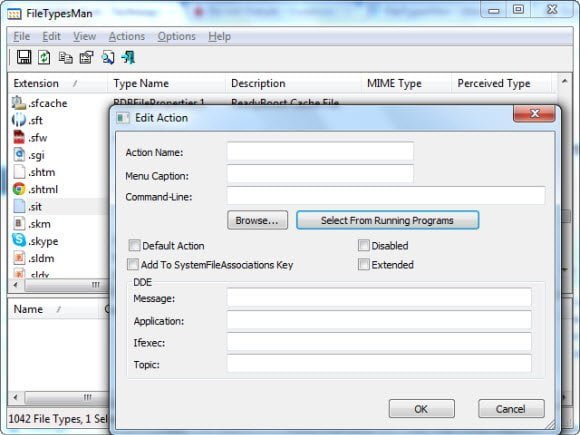Open the Options menu
Screen dimensions: 580x435
176,36
